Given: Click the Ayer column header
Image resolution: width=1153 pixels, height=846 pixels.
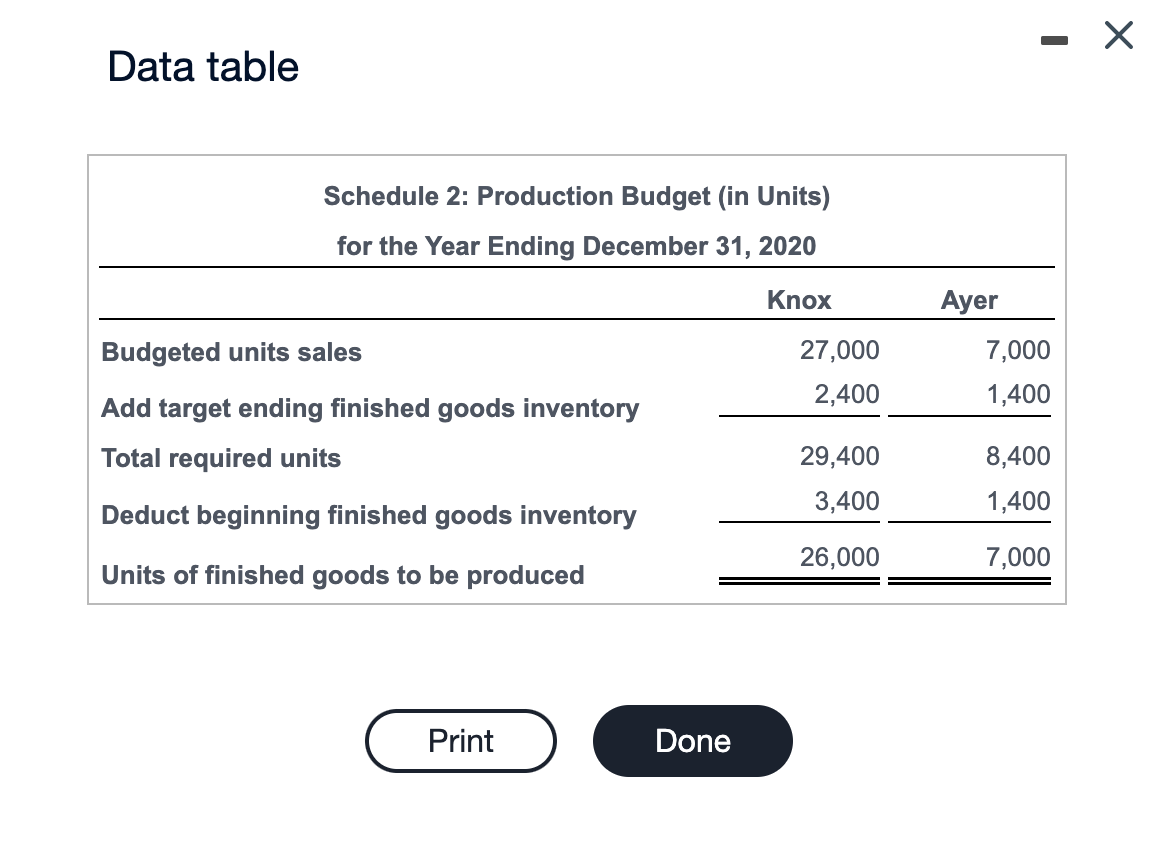Looking at the screenshot, I should pos(968,300).
